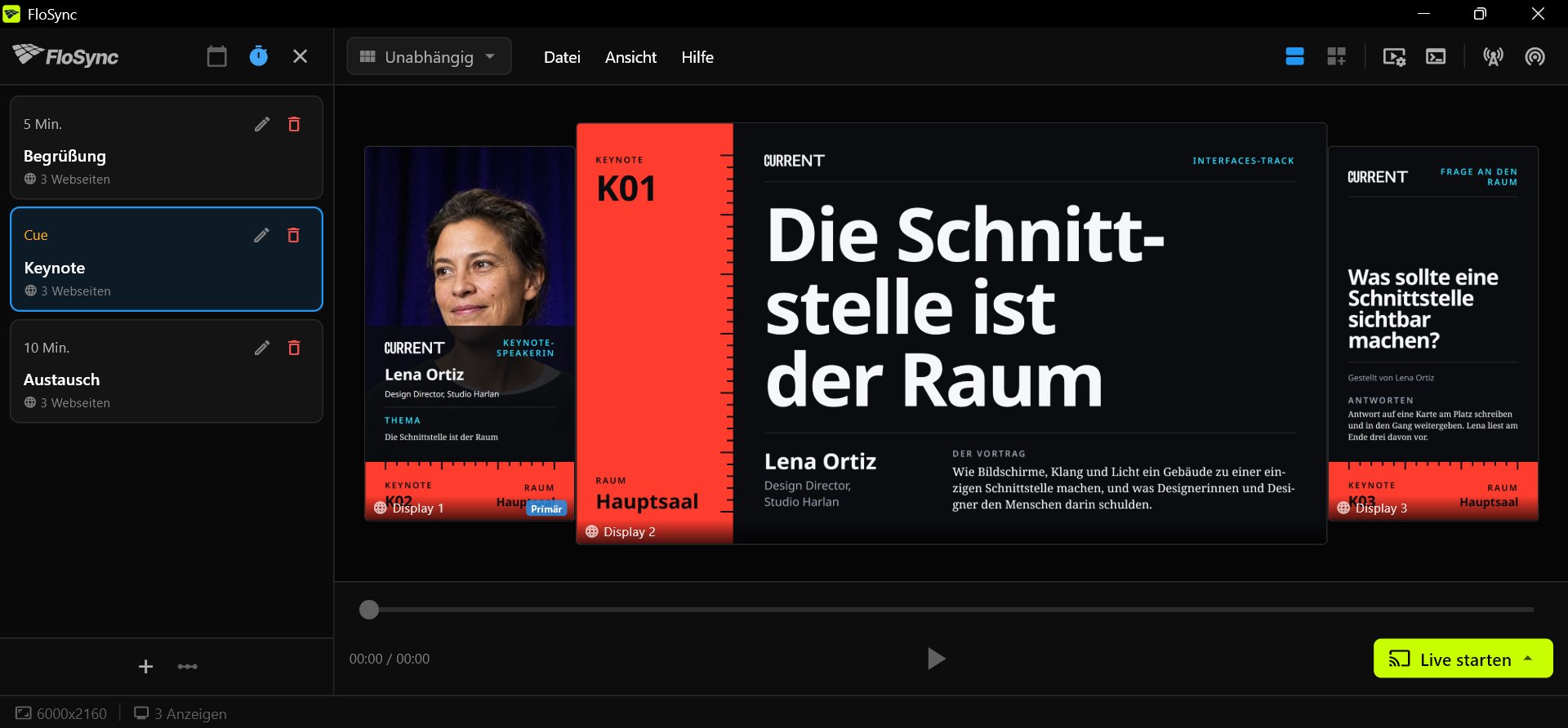Open display settings icon in toolbar
This screenshot has width=1568, height=728.
click(1394, 56)
